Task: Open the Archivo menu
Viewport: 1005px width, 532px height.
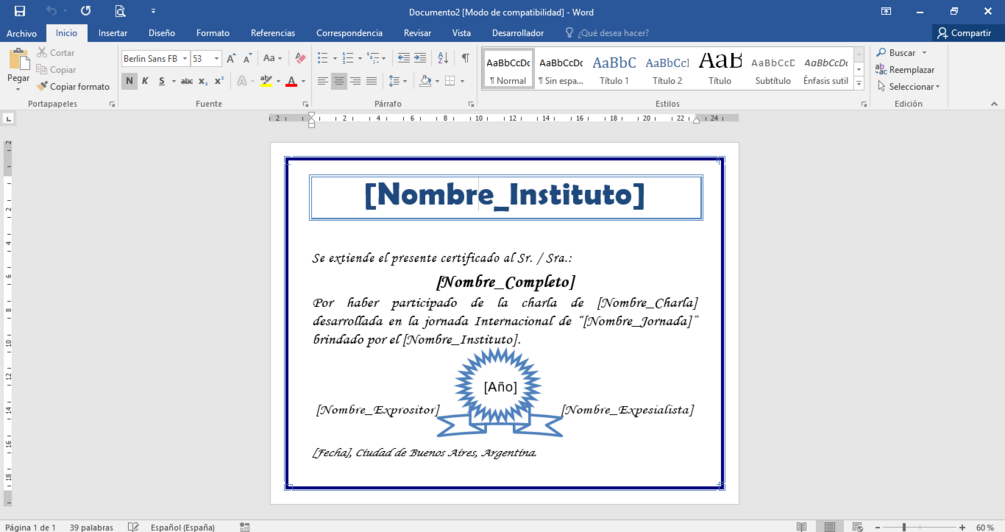Action: (22, 33)
